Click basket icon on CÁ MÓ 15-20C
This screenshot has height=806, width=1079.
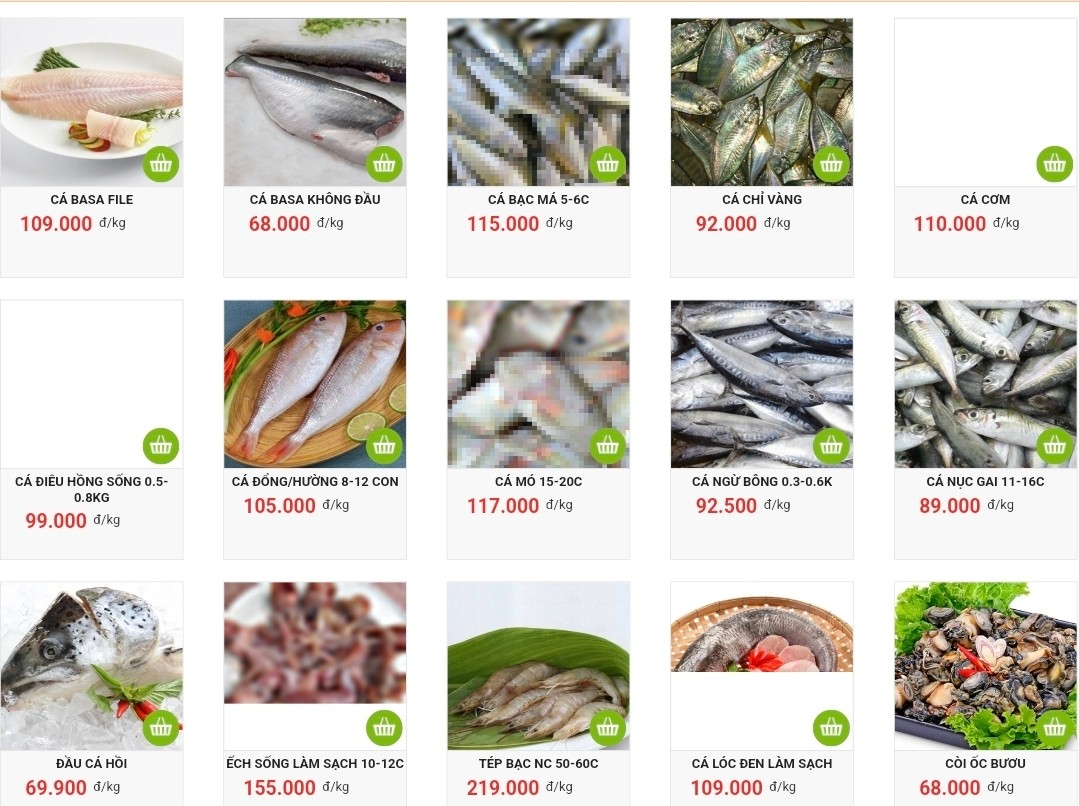[608, 446]
